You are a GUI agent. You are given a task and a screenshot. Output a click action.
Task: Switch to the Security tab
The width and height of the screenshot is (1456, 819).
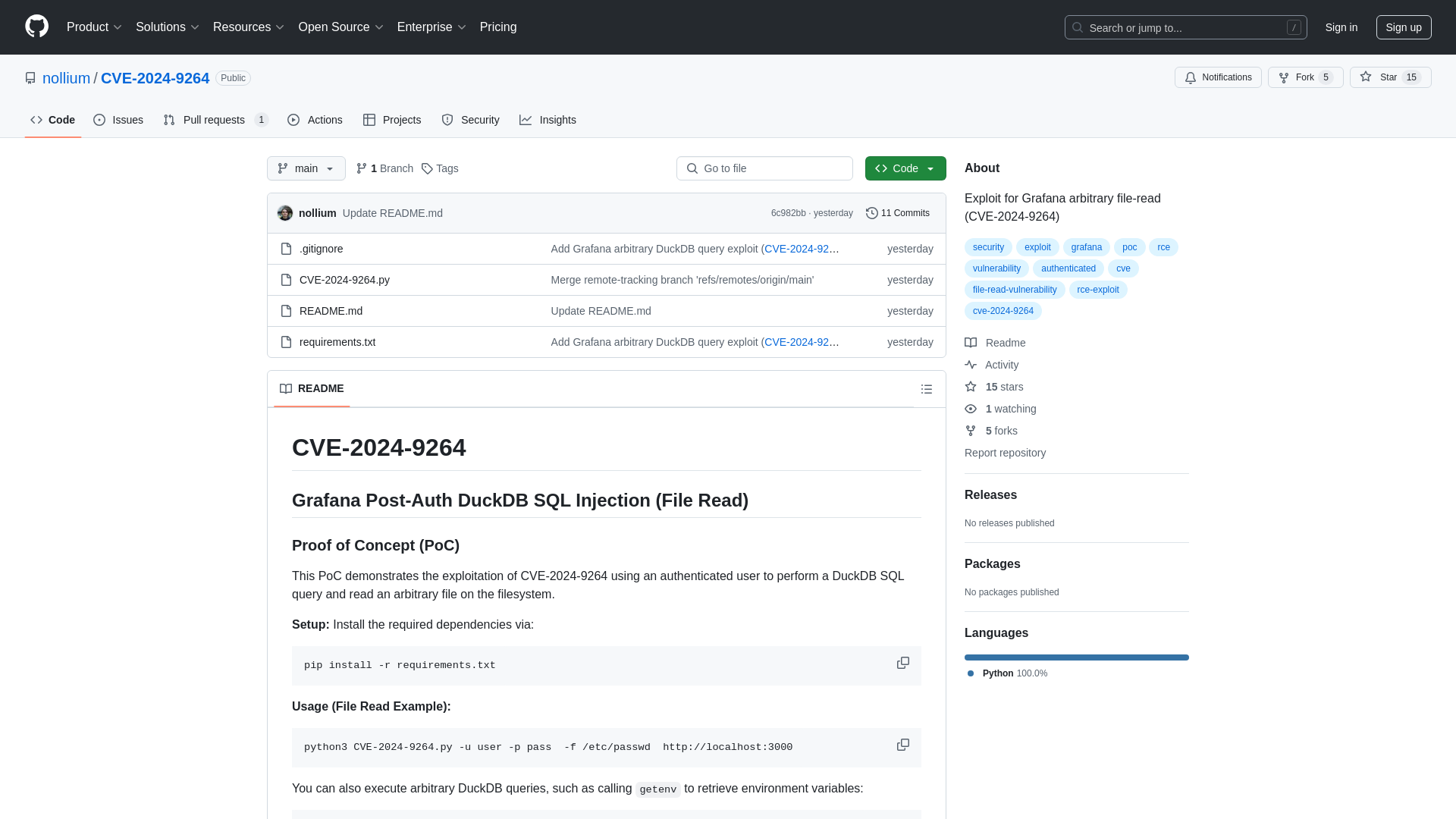coord(470,120)
